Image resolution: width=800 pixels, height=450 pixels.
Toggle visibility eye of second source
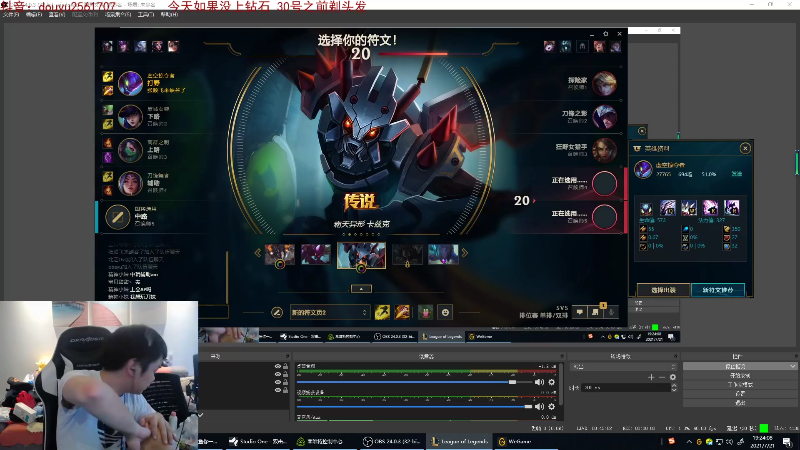278,374
